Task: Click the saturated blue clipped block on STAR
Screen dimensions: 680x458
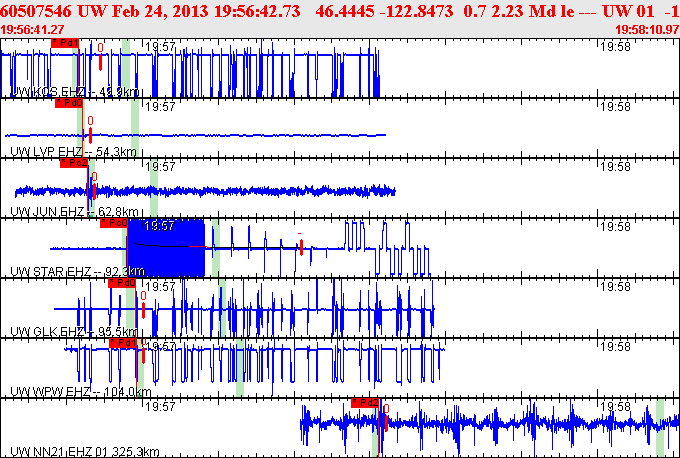Action: [x=167, y=248]
